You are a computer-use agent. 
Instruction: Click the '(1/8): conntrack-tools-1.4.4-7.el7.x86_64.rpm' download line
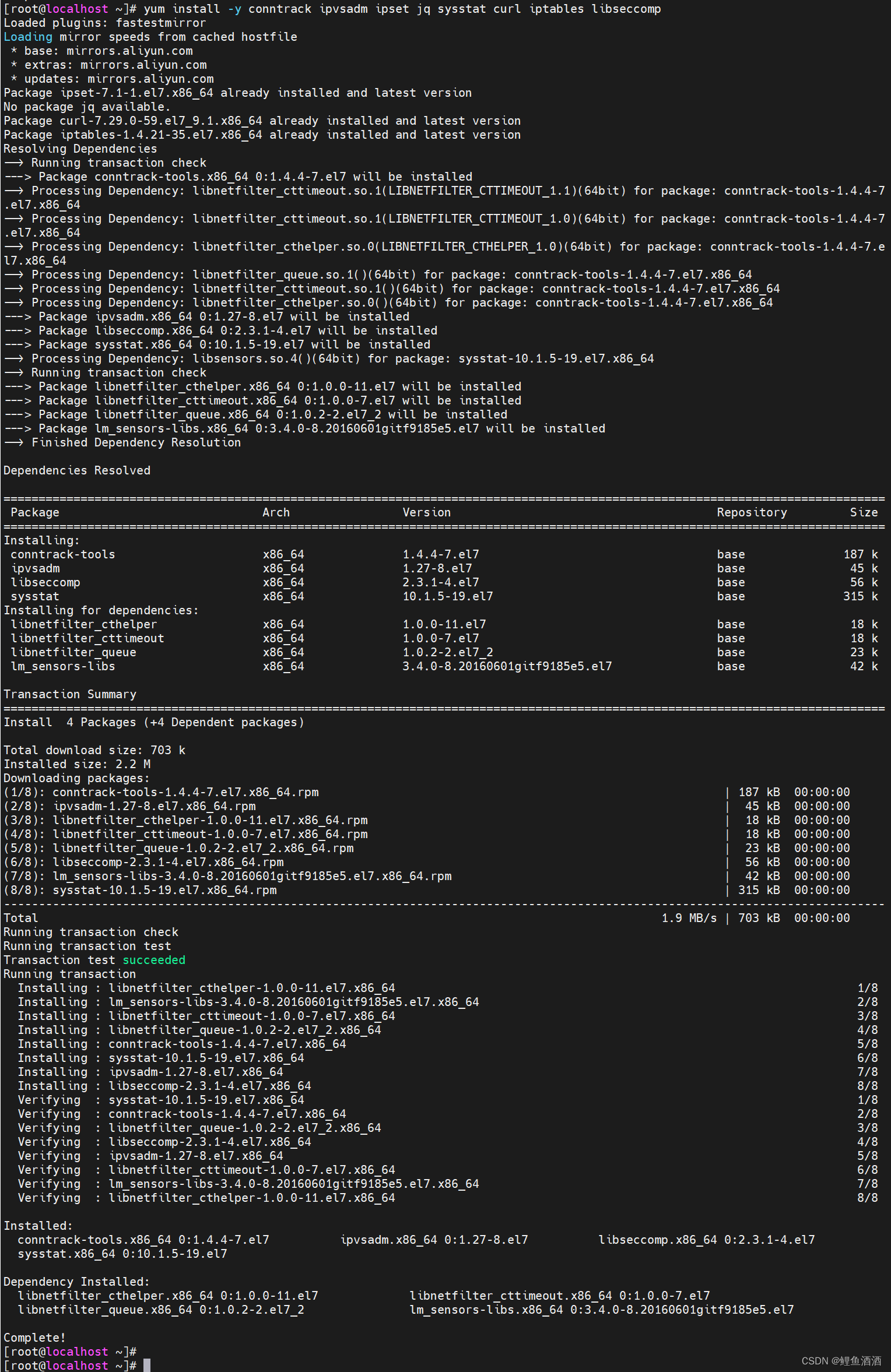tap(427, 792)
